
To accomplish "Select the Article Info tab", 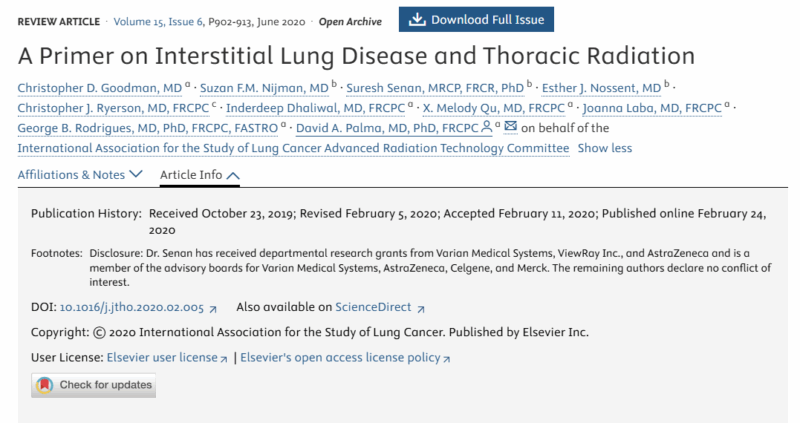I will pos(199,175).
